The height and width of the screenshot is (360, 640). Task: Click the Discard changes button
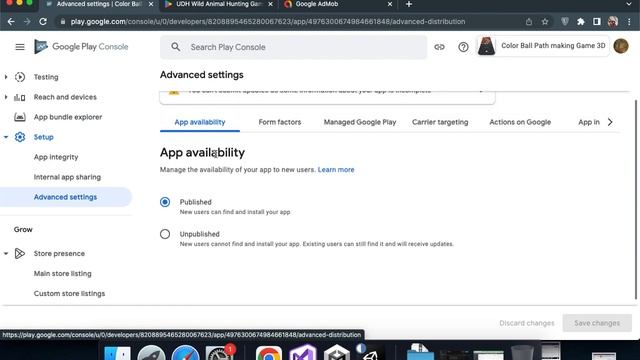[x=527, y=323]
